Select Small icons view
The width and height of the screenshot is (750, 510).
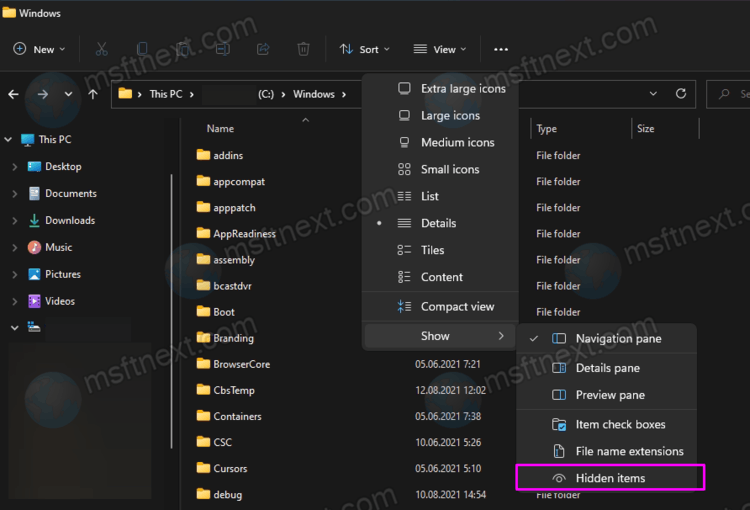click(440, 169)
